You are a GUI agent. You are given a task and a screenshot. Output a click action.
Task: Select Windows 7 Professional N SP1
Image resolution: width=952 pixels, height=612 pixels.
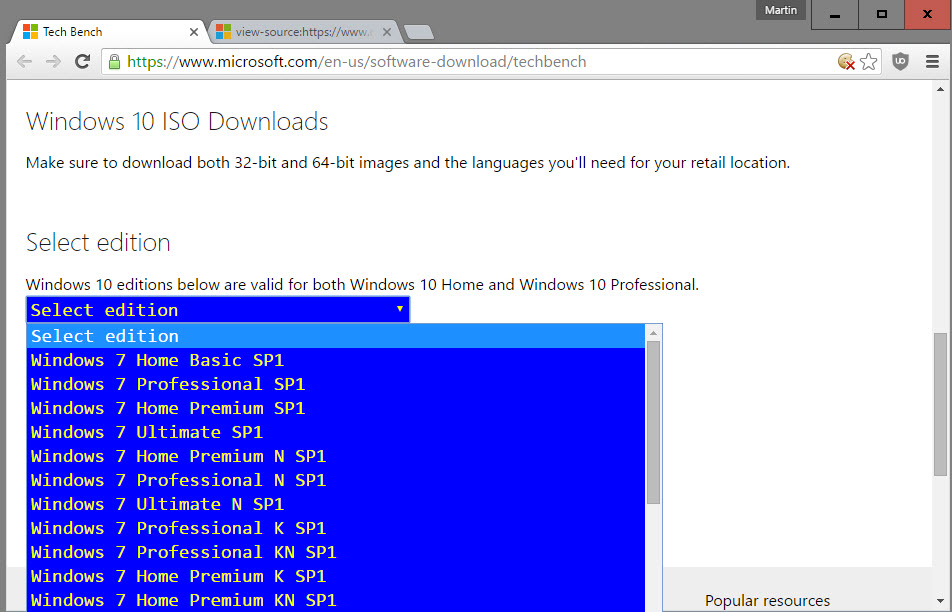click(336, 480)
